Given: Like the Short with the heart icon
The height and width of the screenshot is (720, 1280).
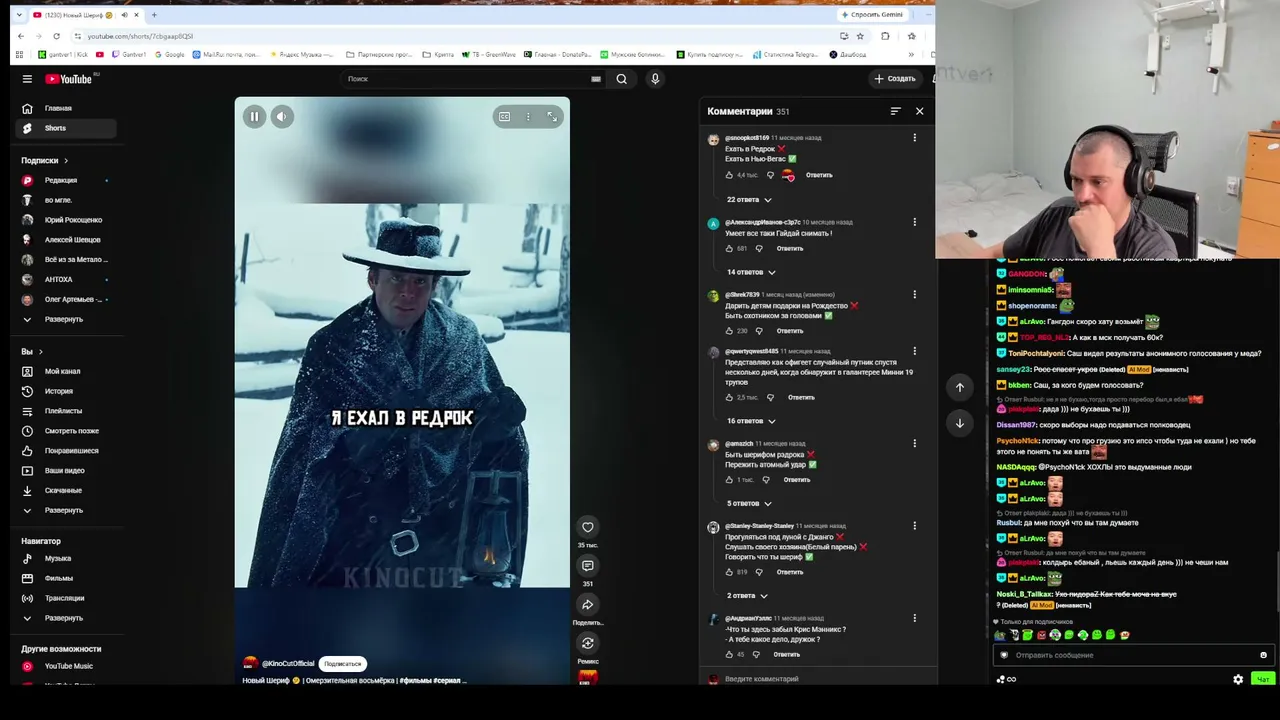Looking at the screenshot, I should pyautogui.click(x=588, y=527).
